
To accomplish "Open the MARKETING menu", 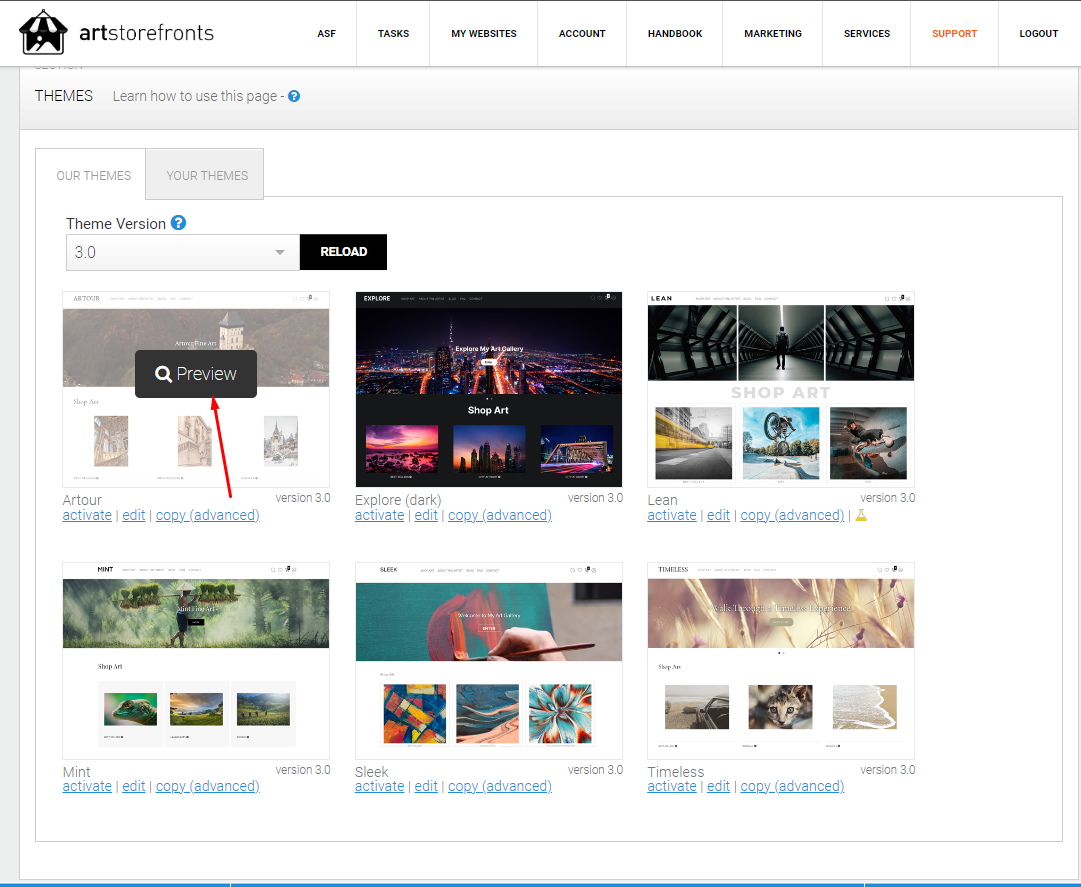I will click(772, 33).
